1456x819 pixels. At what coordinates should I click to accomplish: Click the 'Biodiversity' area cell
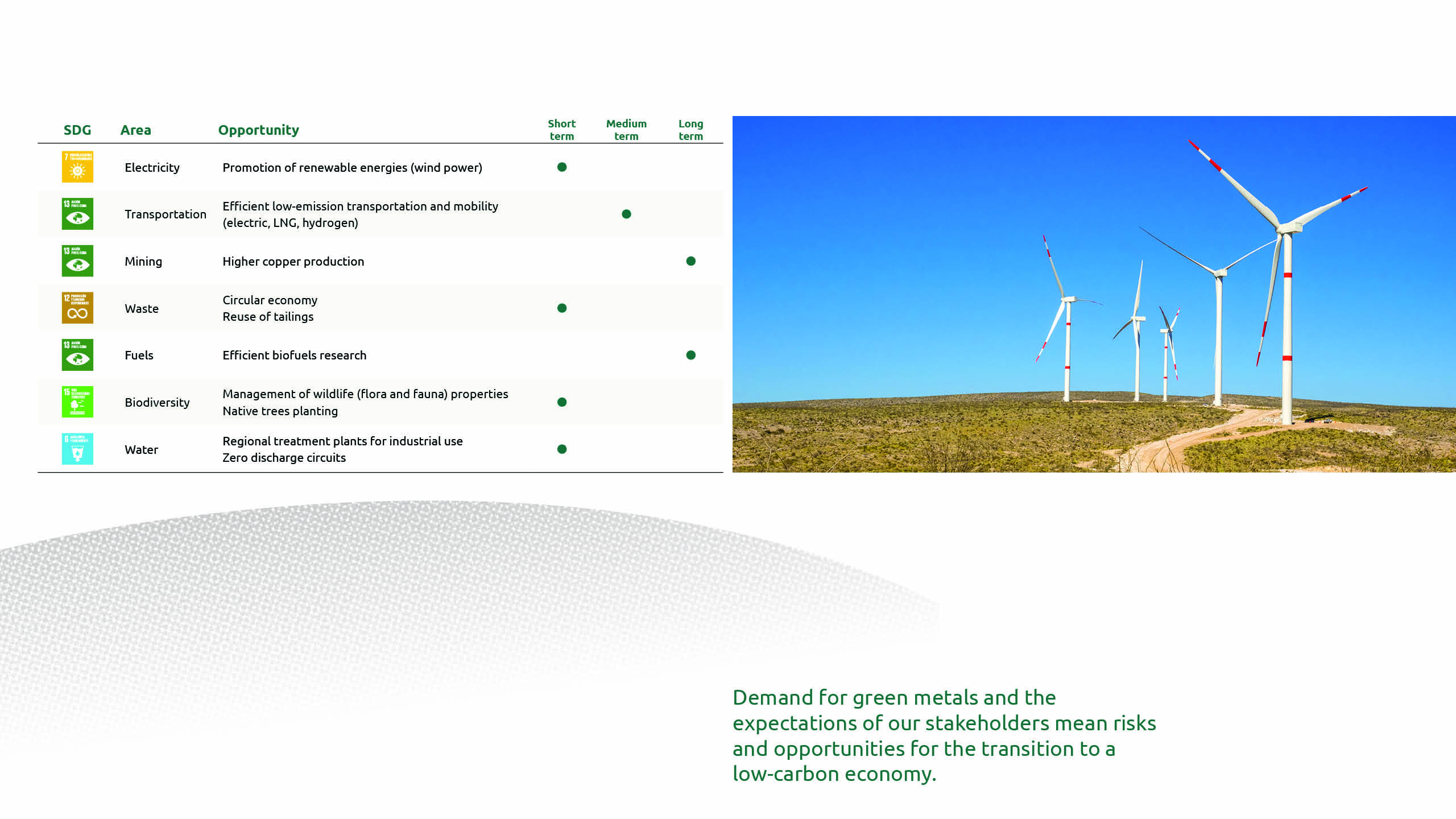[157, 403]
